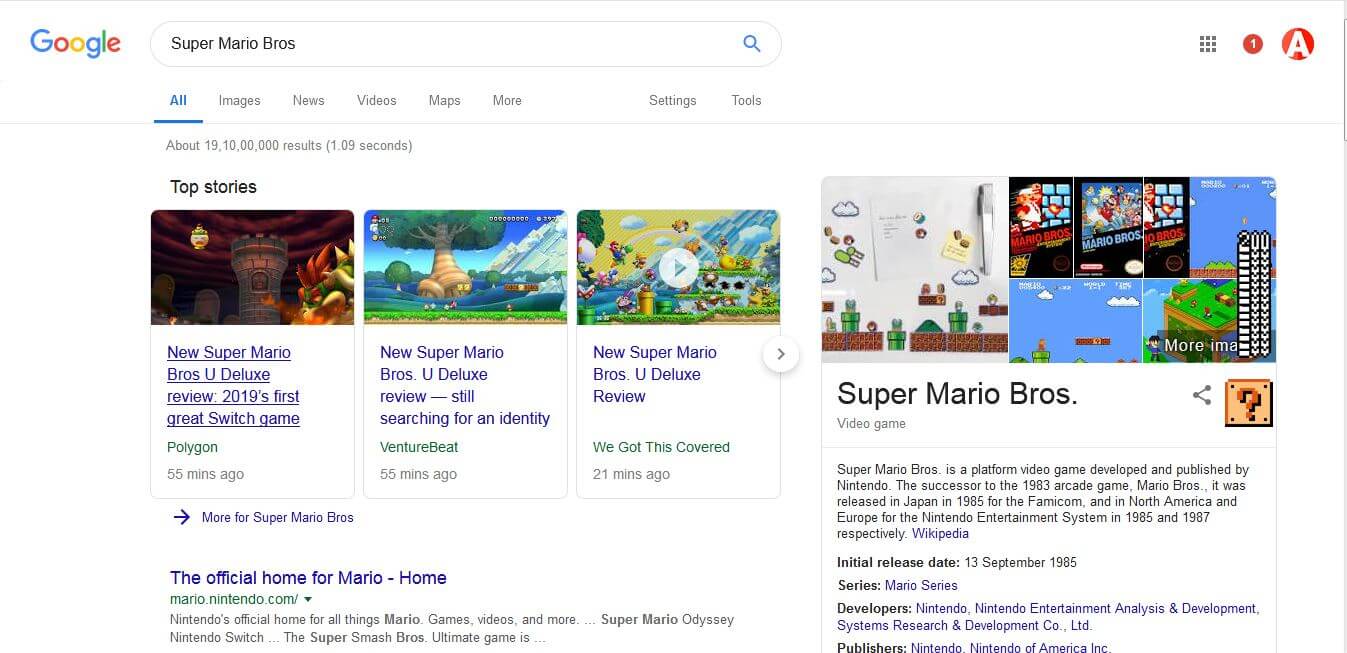Image resolution: width=1347 pixels, height=653 pixels.
Task: Share the Super Mario Bros. knowledge panel
Action: click(1202, 395)
